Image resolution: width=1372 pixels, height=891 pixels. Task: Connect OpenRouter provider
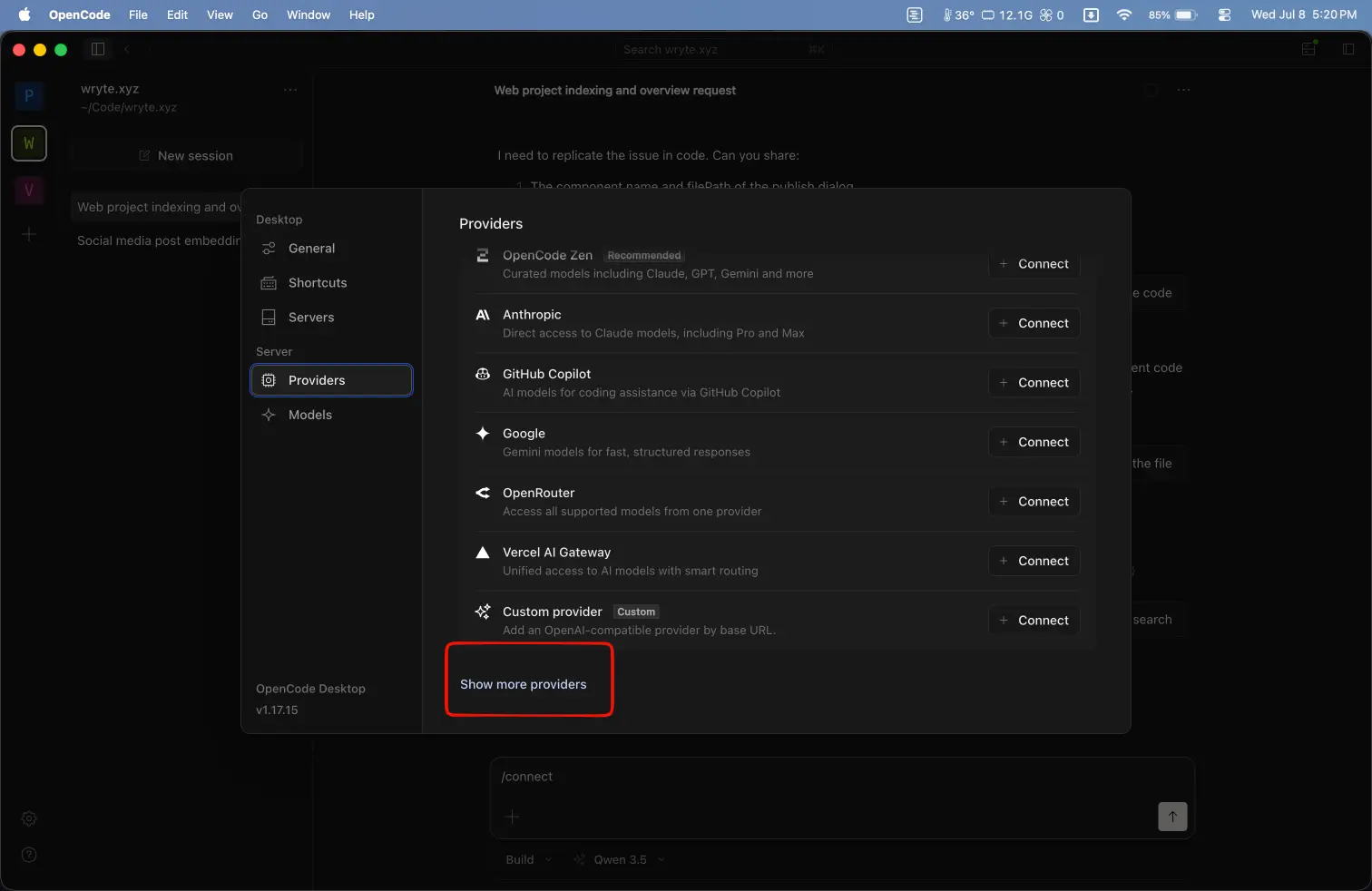[1034, 502]
